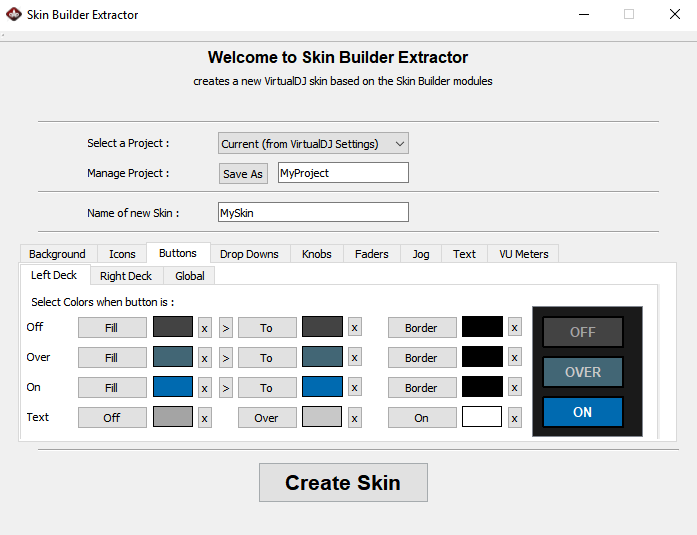697x535 pixels.
Task: Pick the Text Over light gray swatch
Action: (322, 417)
